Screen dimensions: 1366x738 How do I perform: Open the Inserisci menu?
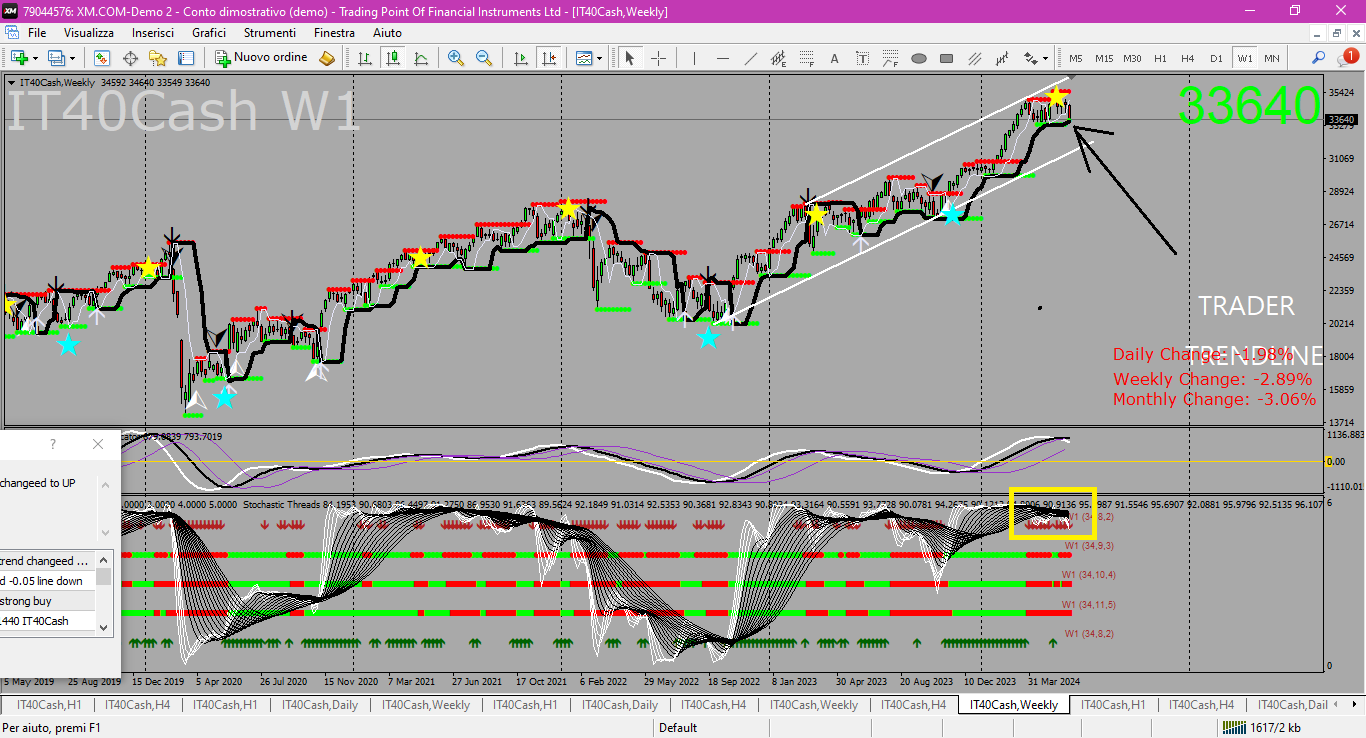point(153,33)
